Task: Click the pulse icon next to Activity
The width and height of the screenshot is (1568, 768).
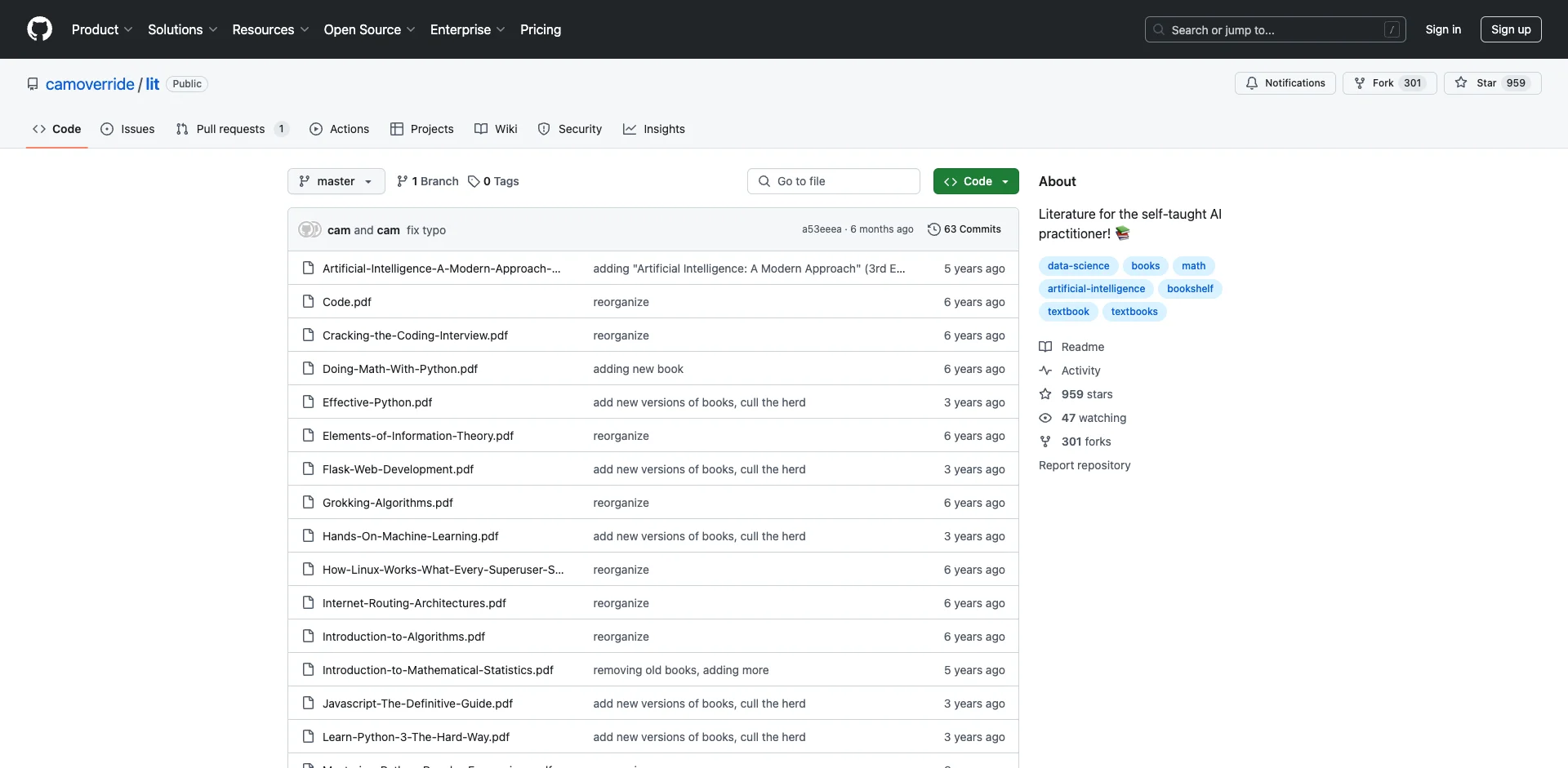Action: (1045, 371)
